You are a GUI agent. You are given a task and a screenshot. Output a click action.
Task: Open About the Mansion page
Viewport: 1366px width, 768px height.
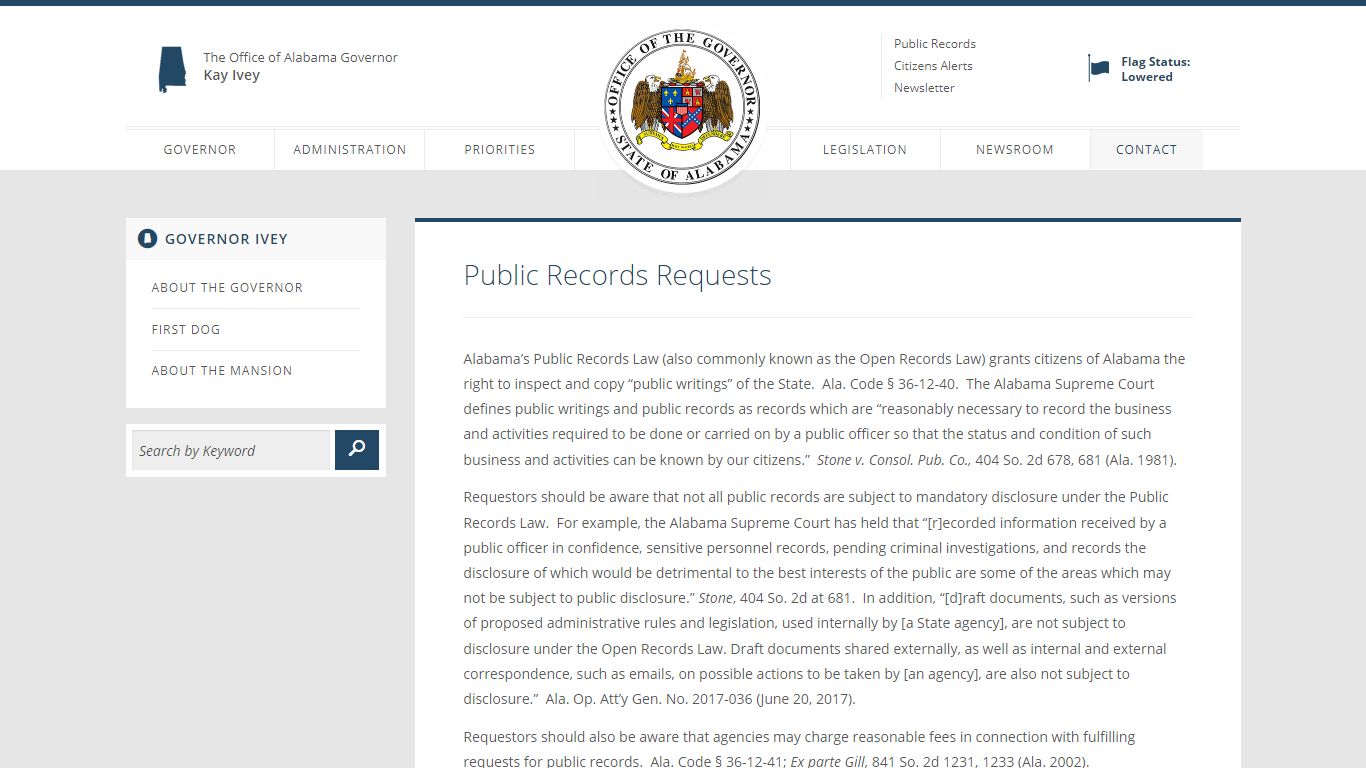[x=222, y=371]
